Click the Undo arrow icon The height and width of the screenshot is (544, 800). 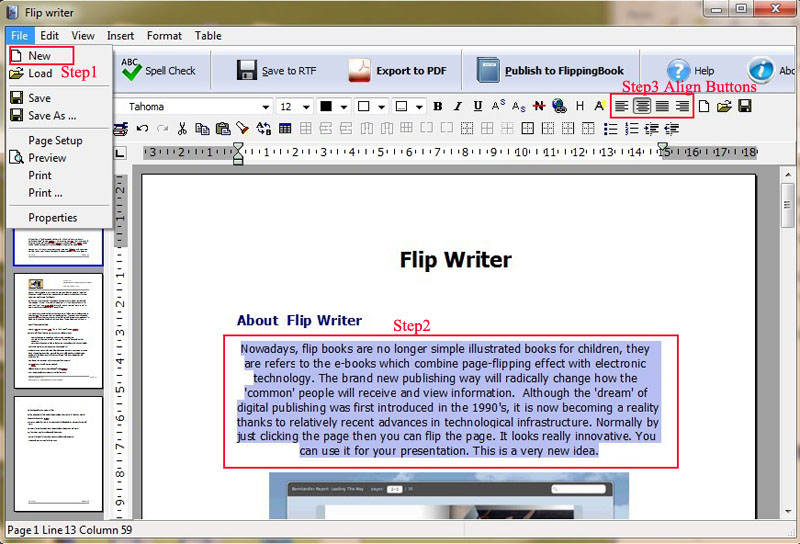[x=142, y=128]
